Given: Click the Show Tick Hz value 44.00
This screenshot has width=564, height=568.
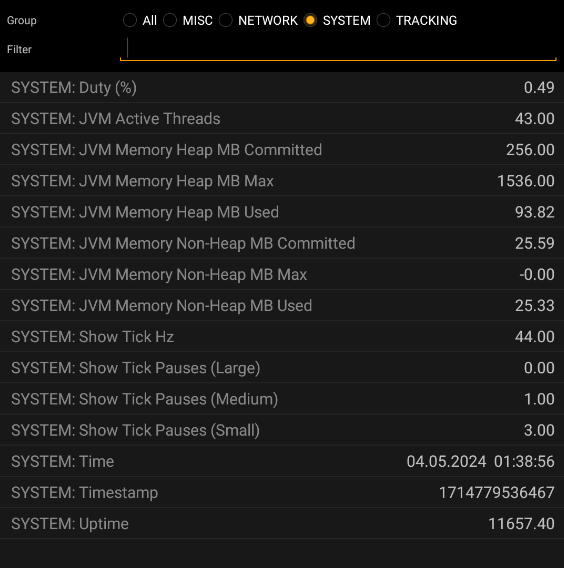Looking at the screenshot, I should pyautogui.click(x=535, y=337).
